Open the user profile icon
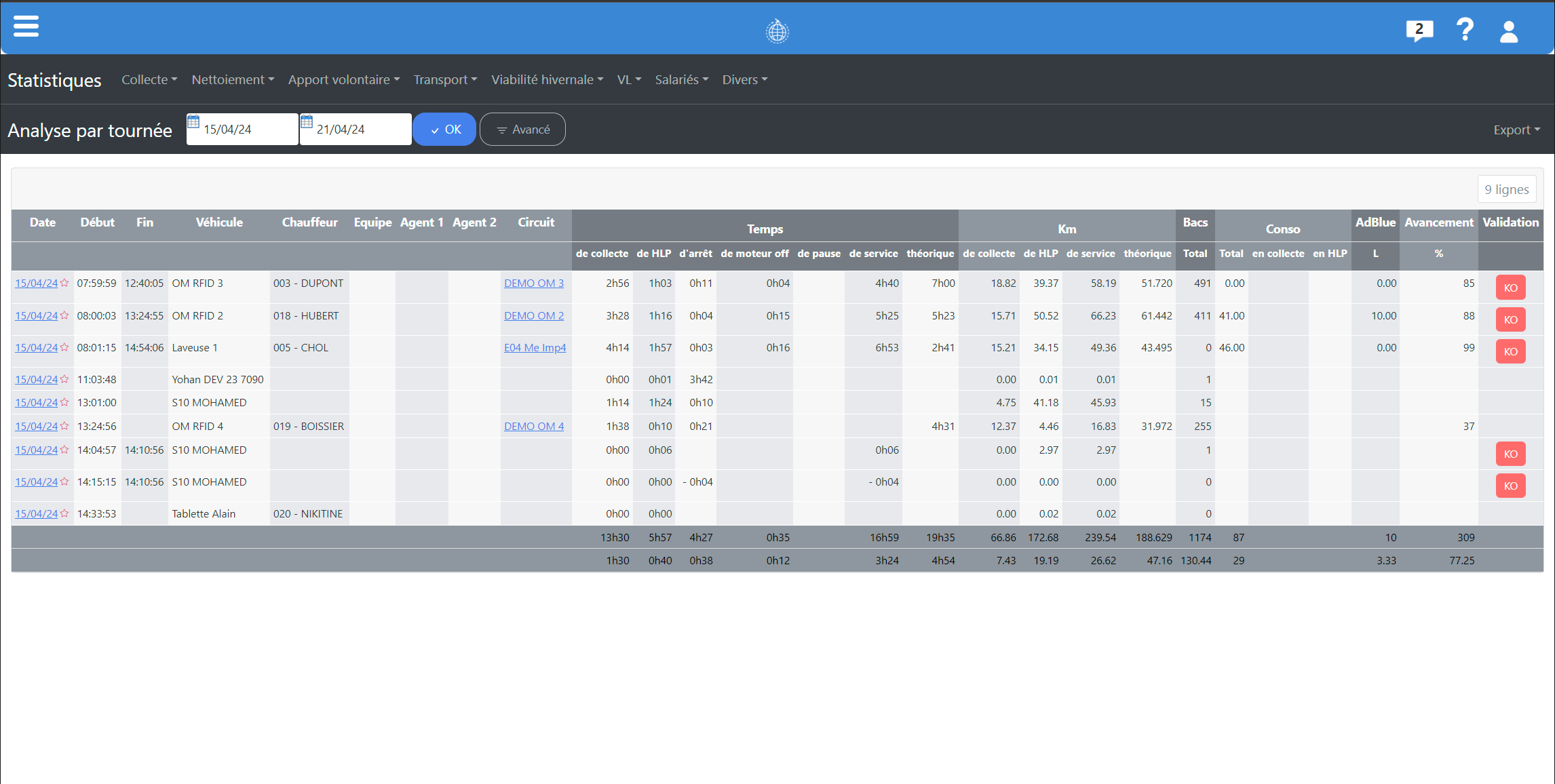This screenshot has height=784, width=1555. 1509,31
